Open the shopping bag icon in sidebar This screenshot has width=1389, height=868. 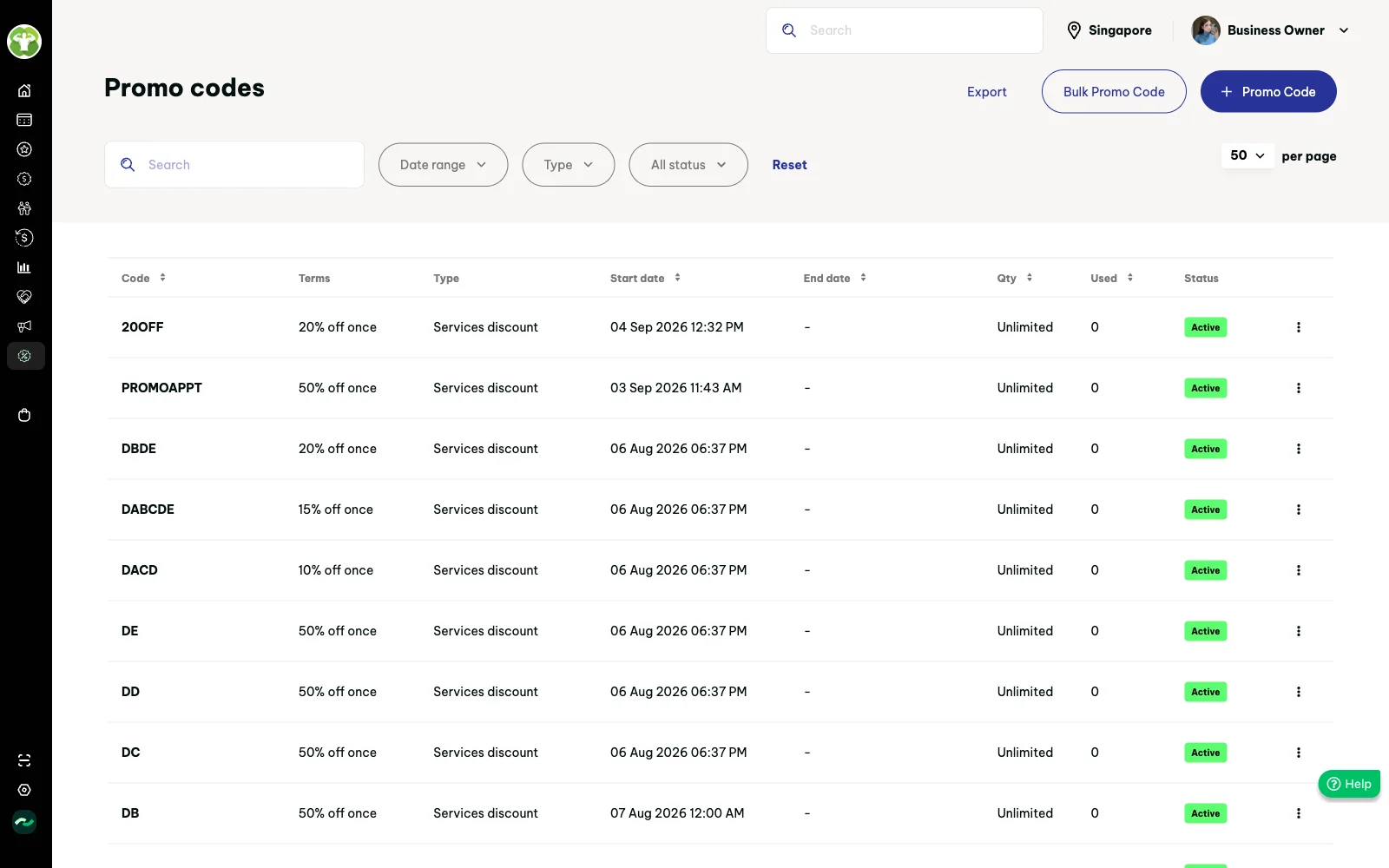(x=24, y=415)
